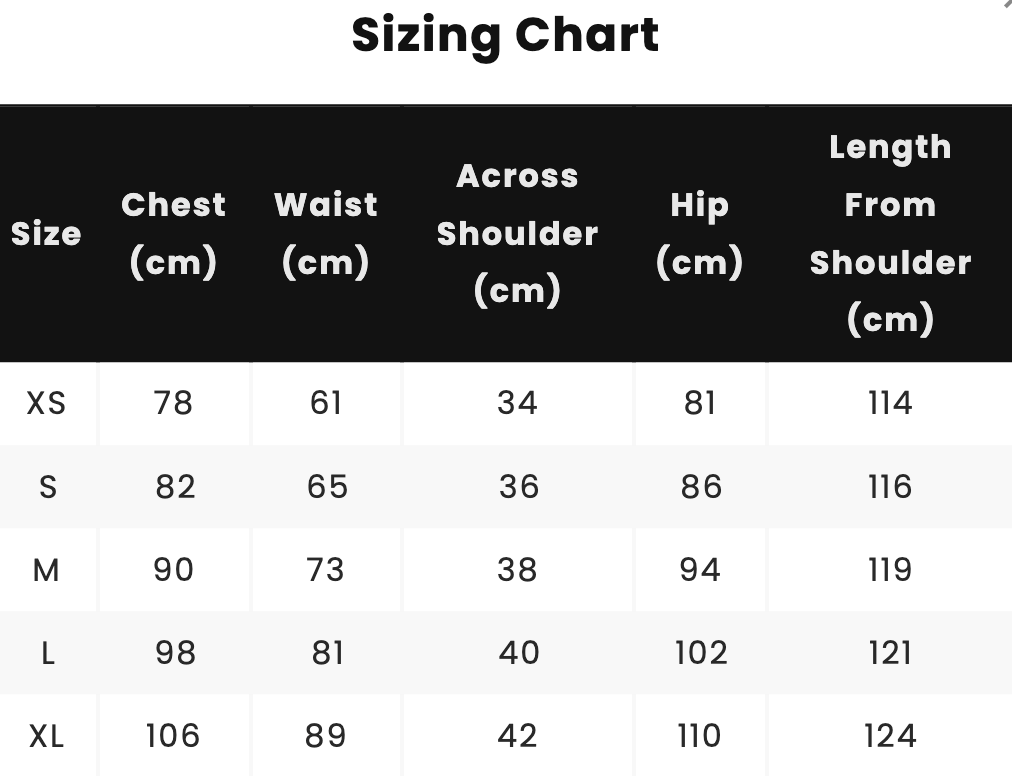The height and width of the screenshot is (776, 1012).
Task: Select the S waist value 65
Action: [327, 487]
